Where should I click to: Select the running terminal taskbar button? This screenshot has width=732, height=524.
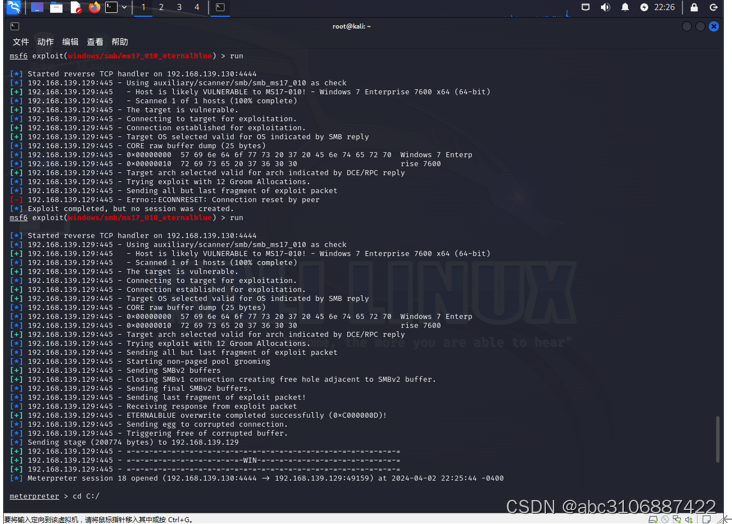coord(220,7)
